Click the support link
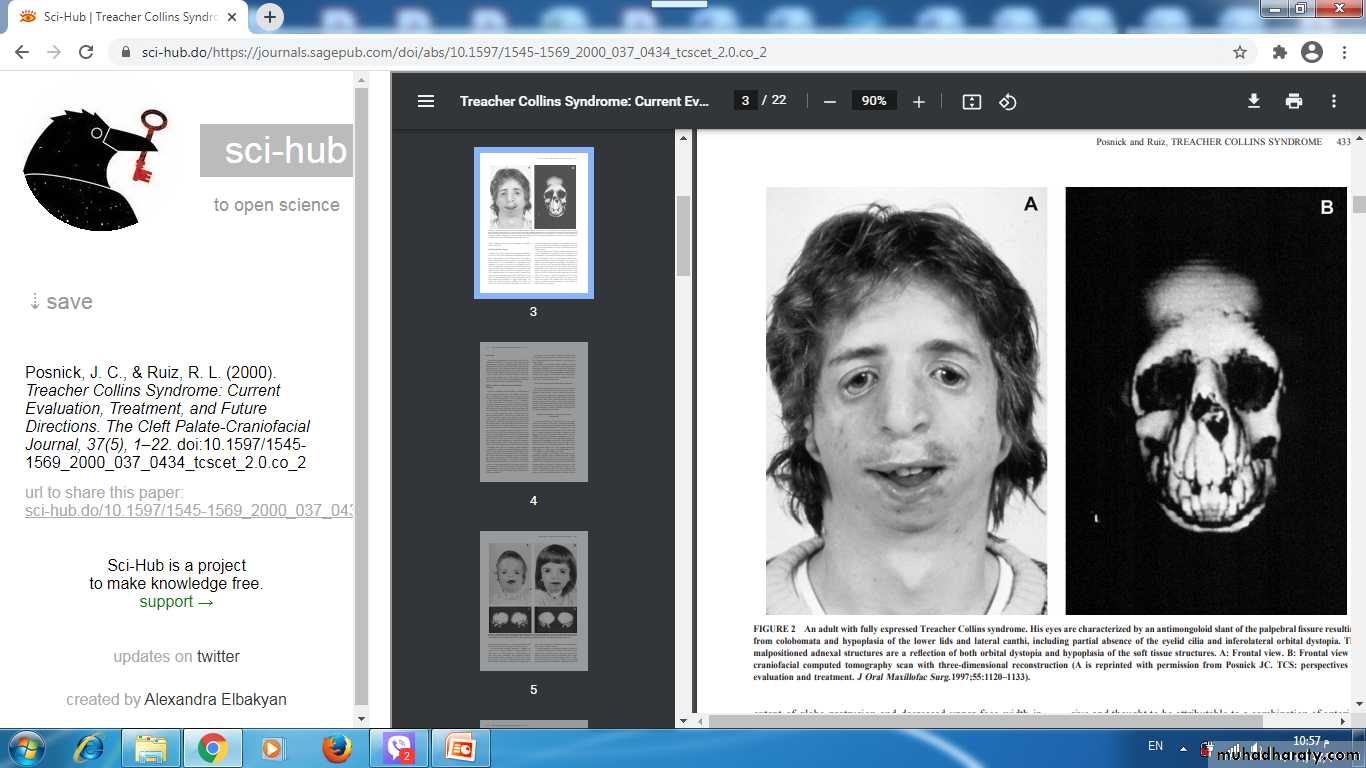Image resolution: width=1366 pixels, height=768 pixels. click(x=176, y=601)
